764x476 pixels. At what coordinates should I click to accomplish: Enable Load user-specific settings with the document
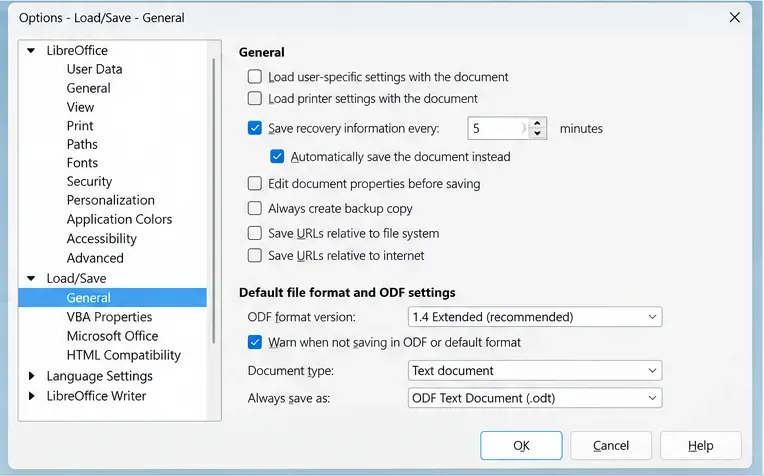tap(254, 77)
